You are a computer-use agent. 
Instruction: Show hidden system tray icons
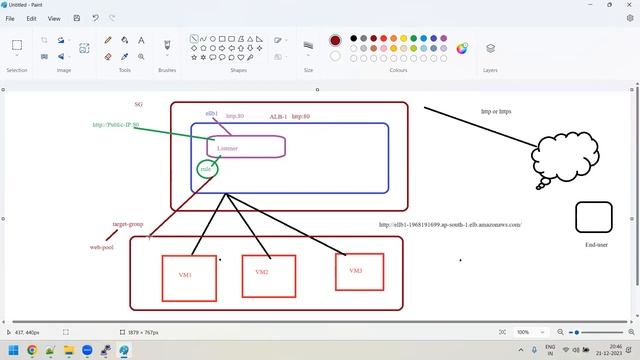coord(521,350)
